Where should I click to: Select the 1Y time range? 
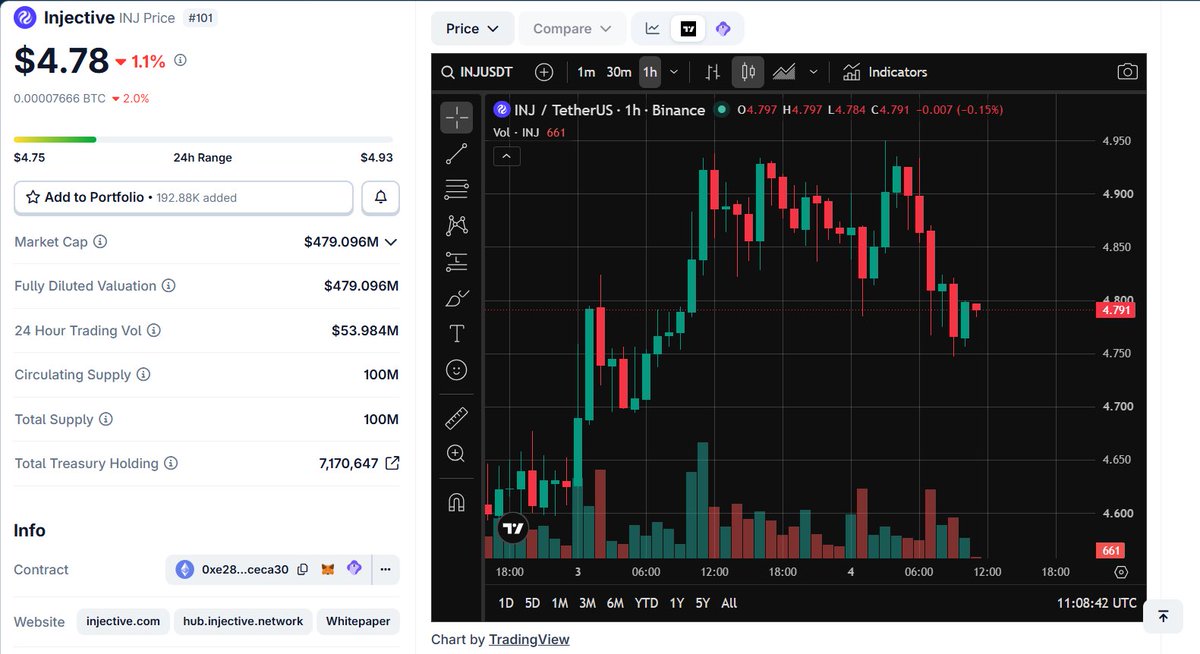click(677, 603)
